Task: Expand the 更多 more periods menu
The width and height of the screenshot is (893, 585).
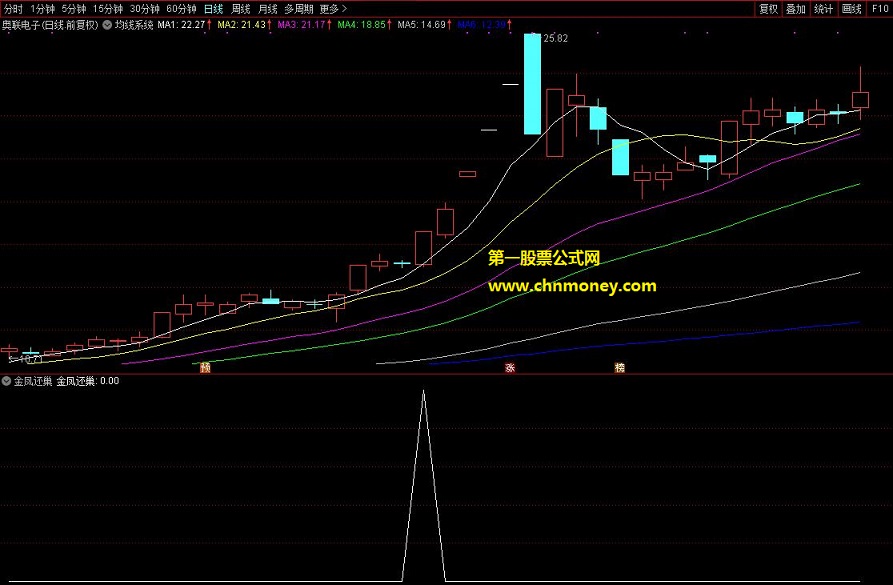Action: pyautogui.click(x=333, y=9)
